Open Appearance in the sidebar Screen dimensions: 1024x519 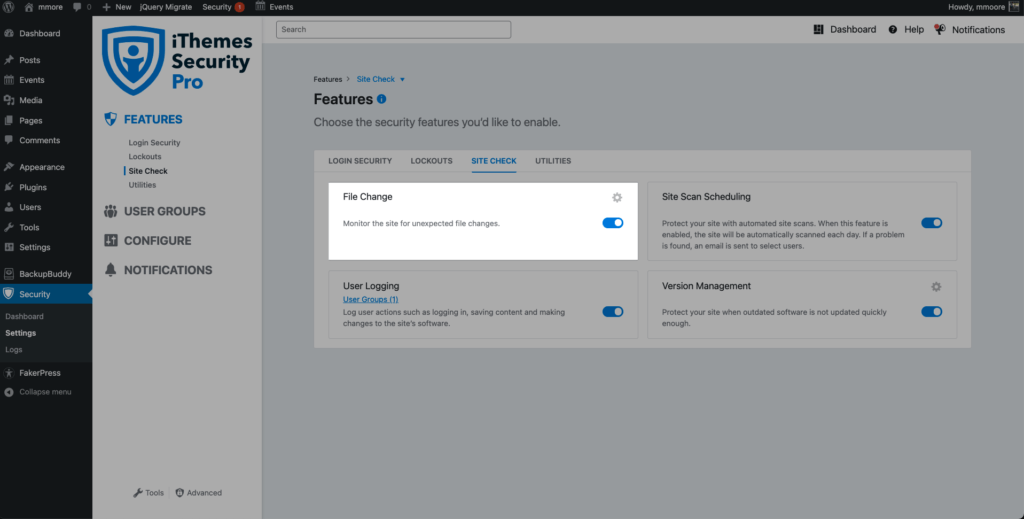pyautogui.click(x=42, y=167)
